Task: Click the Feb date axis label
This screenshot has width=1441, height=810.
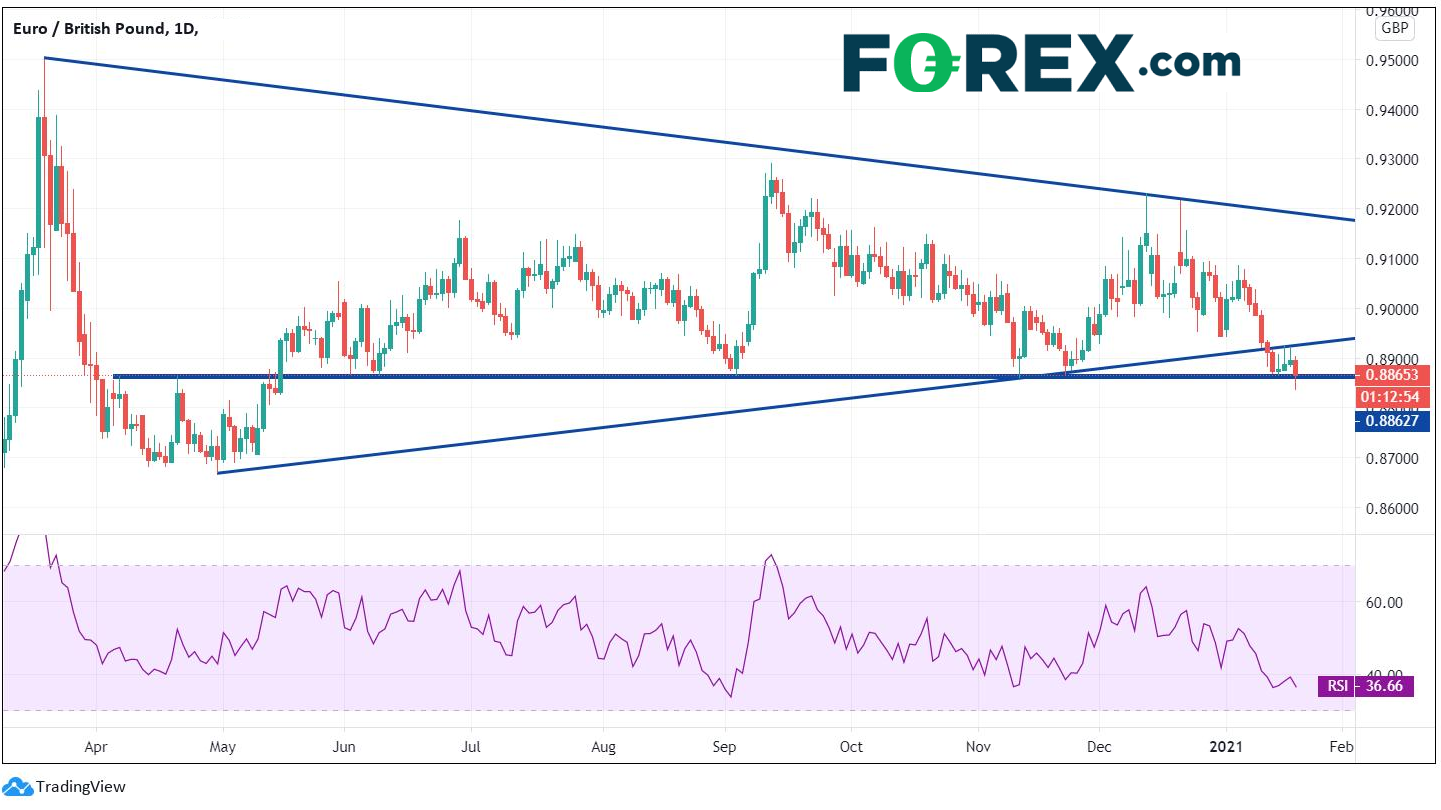Action: pos(1342,747)
